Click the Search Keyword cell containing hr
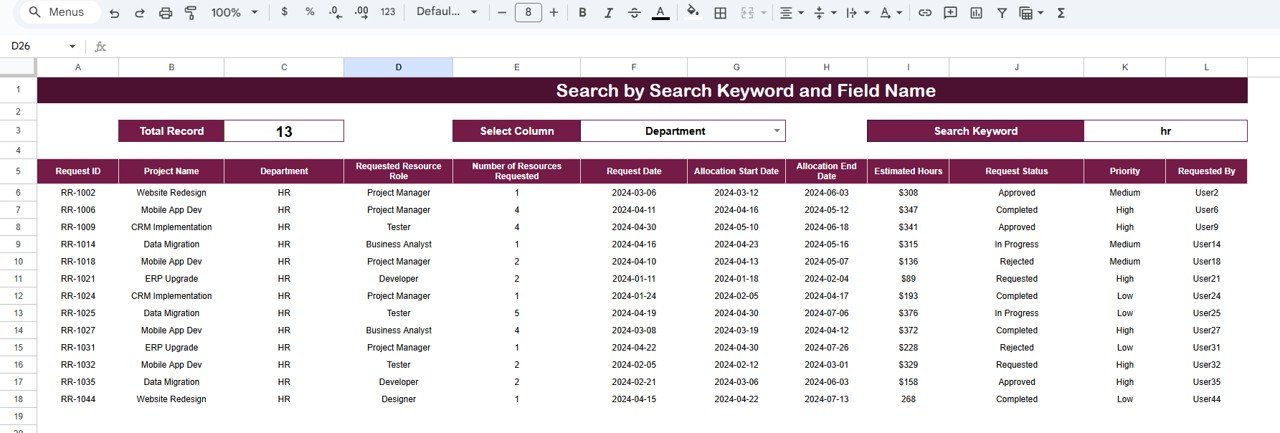This screenshot has width=1280, height=433. pos(1165,131)
